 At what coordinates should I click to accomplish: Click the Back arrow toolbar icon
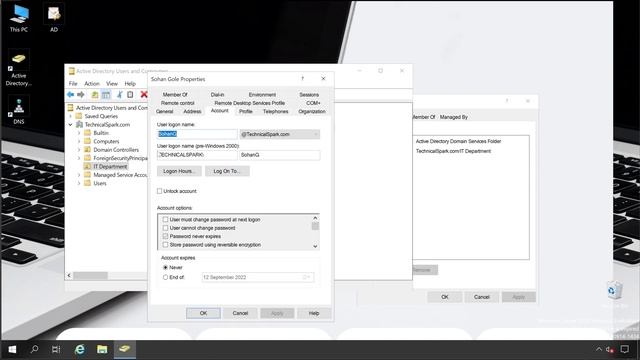click(x=71, y=95)
